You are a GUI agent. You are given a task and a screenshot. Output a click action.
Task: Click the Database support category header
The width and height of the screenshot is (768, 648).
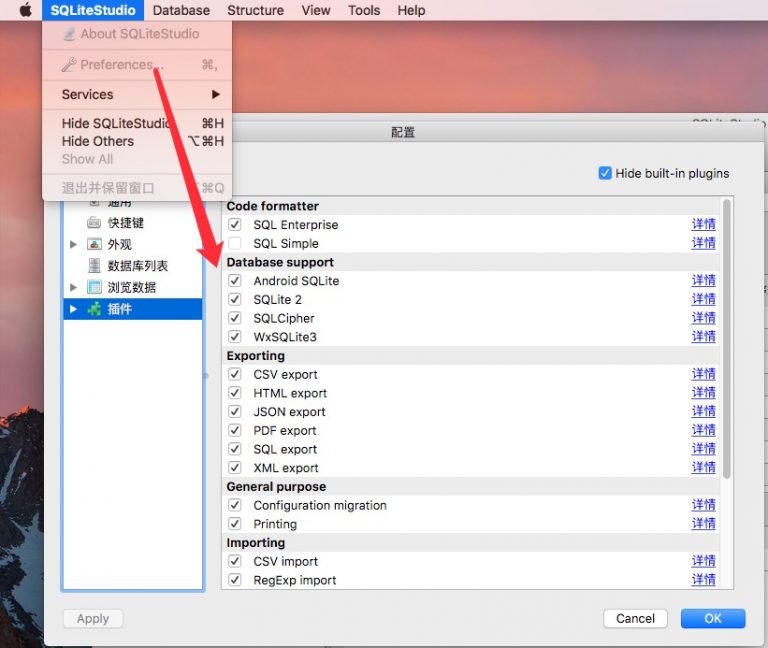[280, 262]
